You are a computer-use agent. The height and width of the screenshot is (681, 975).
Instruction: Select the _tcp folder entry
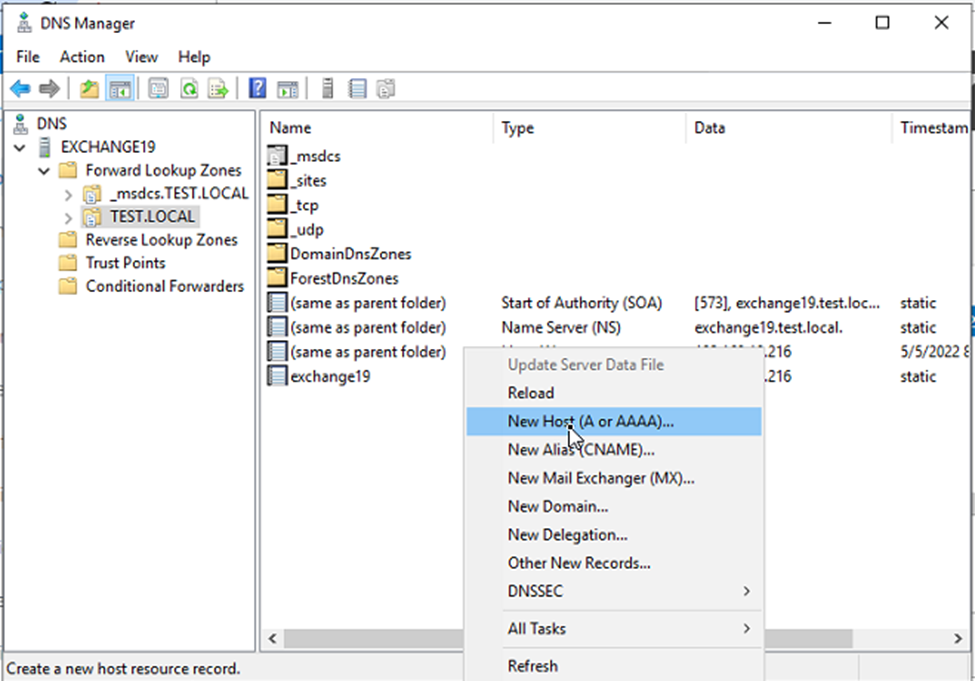293,205
